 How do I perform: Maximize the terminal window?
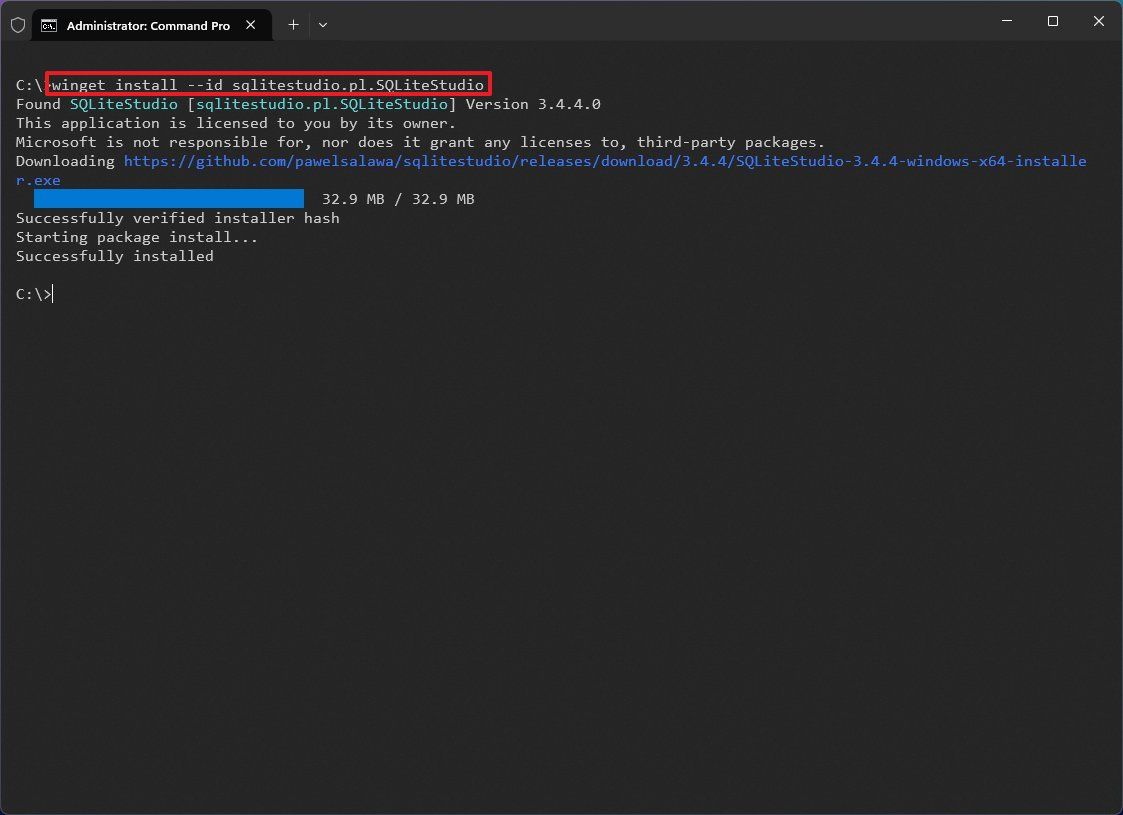coord(1053,21)
